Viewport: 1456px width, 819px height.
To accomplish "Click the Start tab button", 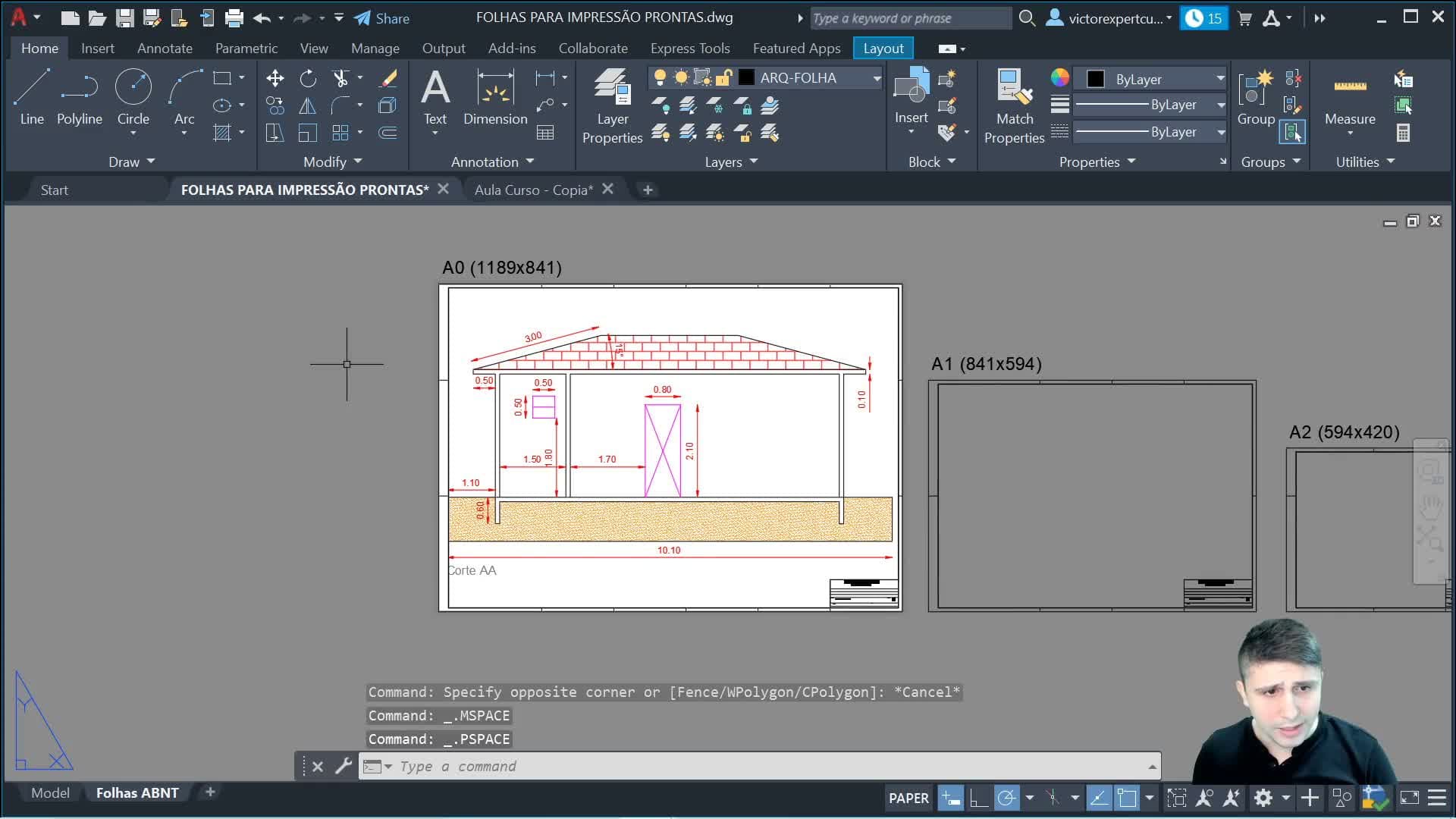I will pyautogui.click(x=55, y=190).
